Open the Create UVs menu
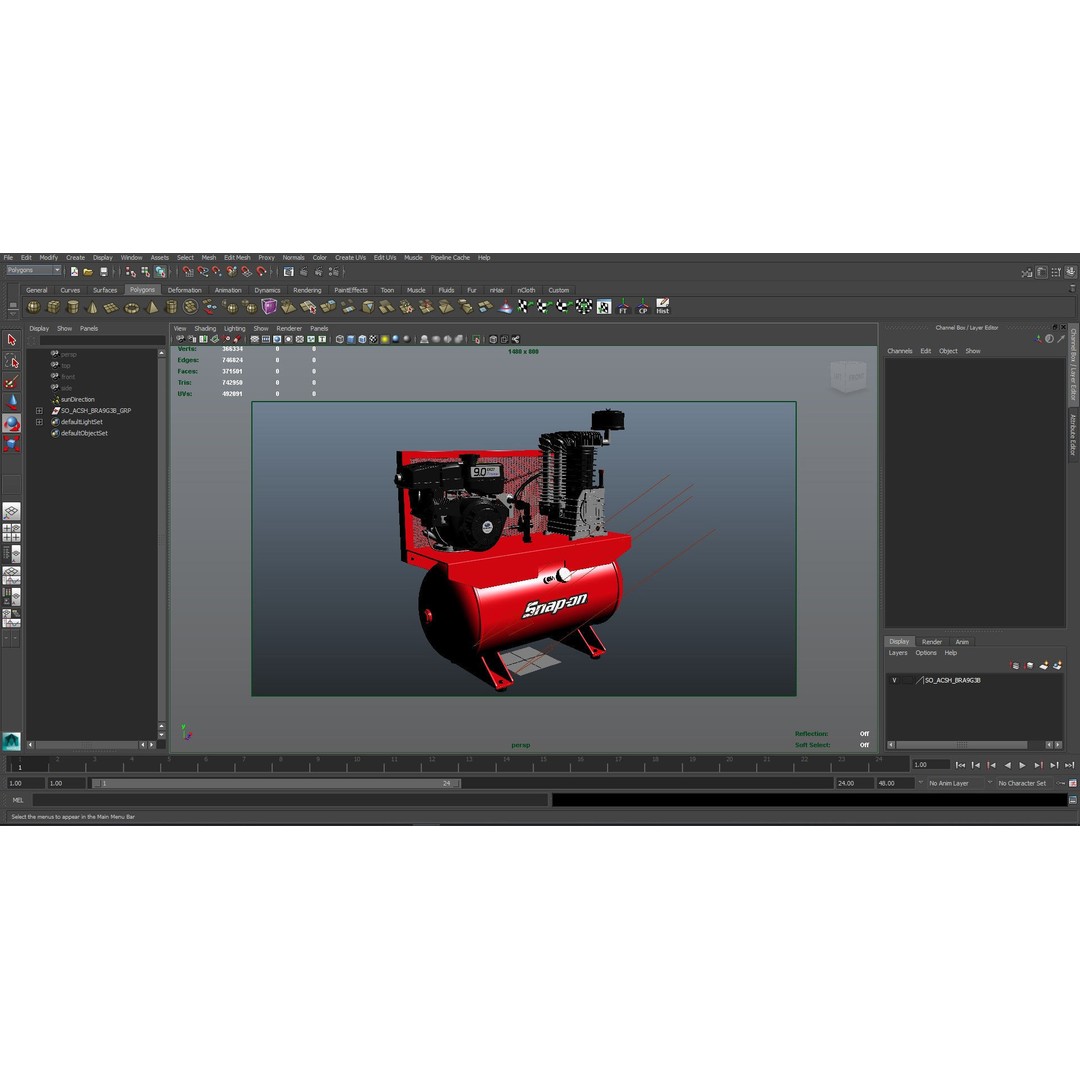 (x=350, y=258)
